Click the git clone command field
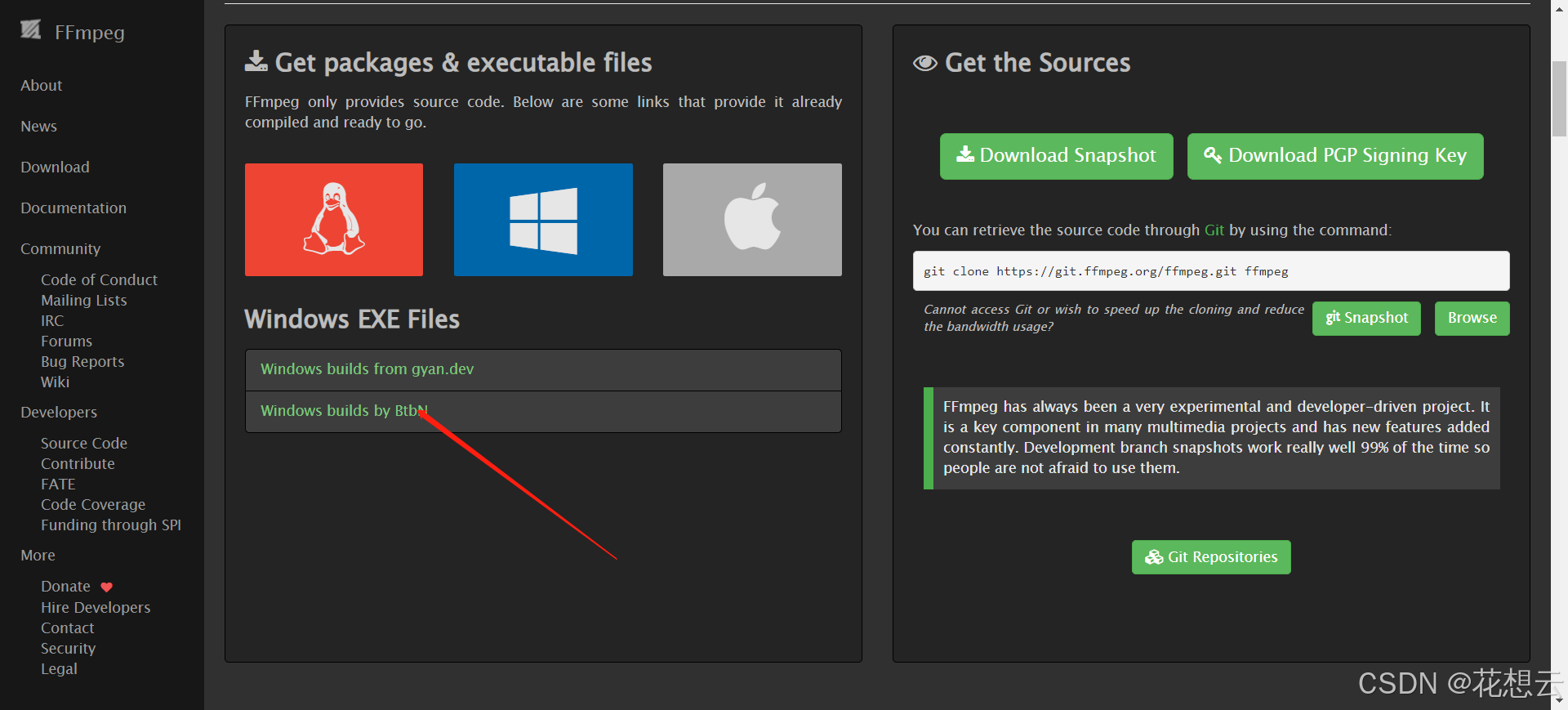1568x710 pixels. (1211, 271)
